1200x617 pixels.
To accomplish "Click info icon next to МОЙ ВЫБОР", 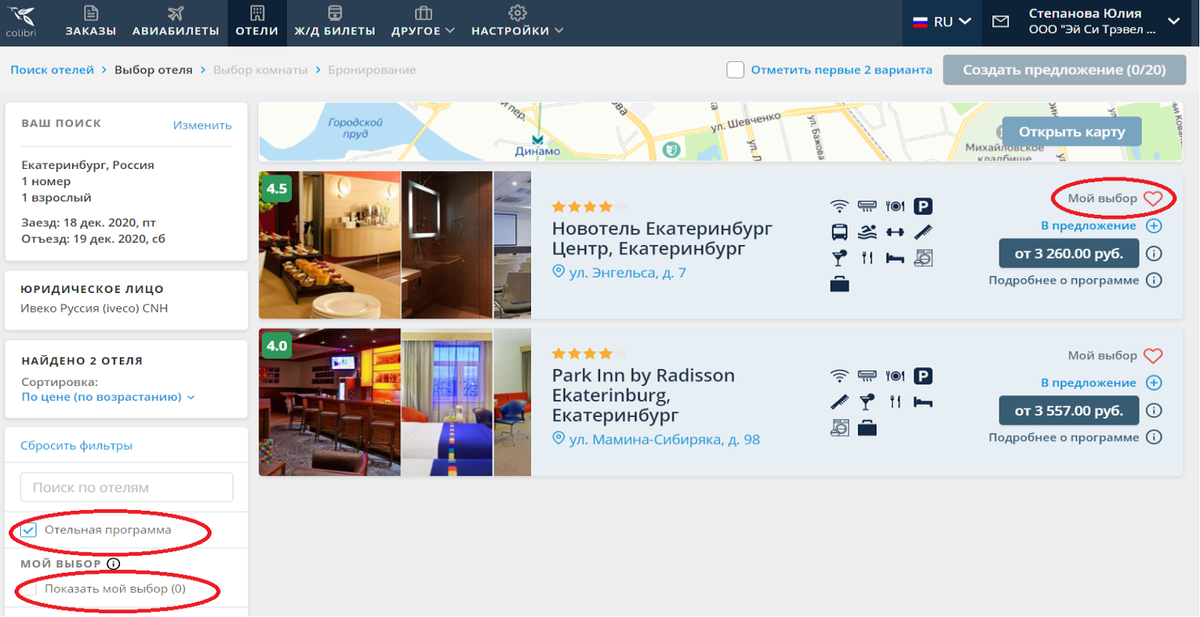I will [x=113, y=564].
